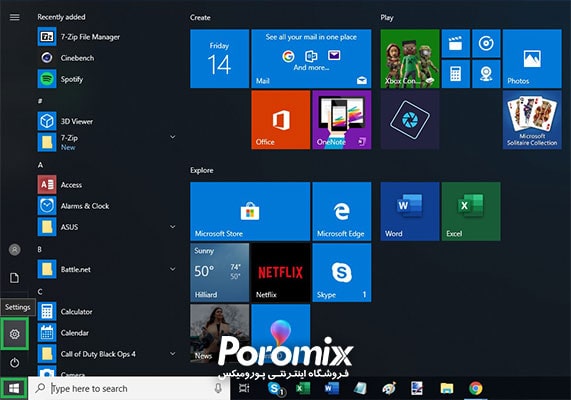Open Groove Music small tile

[486, 43]
